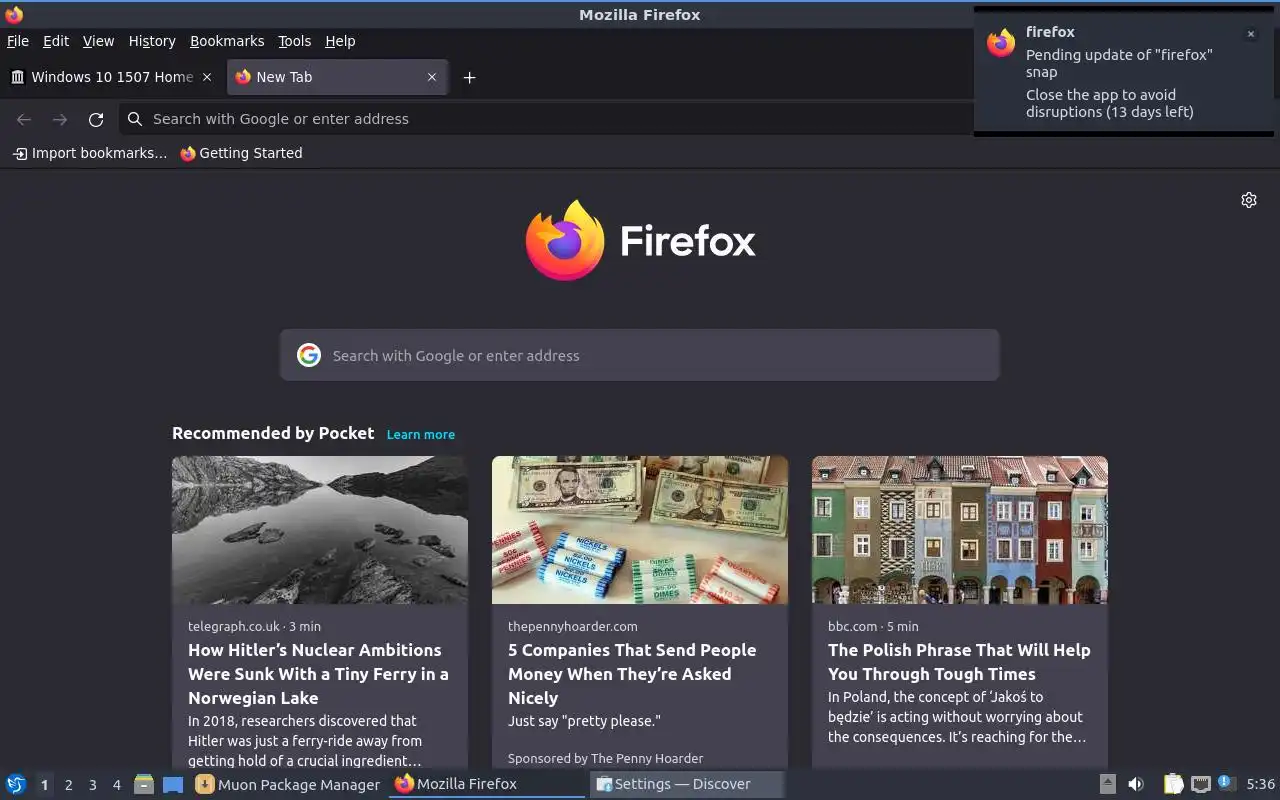Click the Google G icon in the search box

(309, 355)
